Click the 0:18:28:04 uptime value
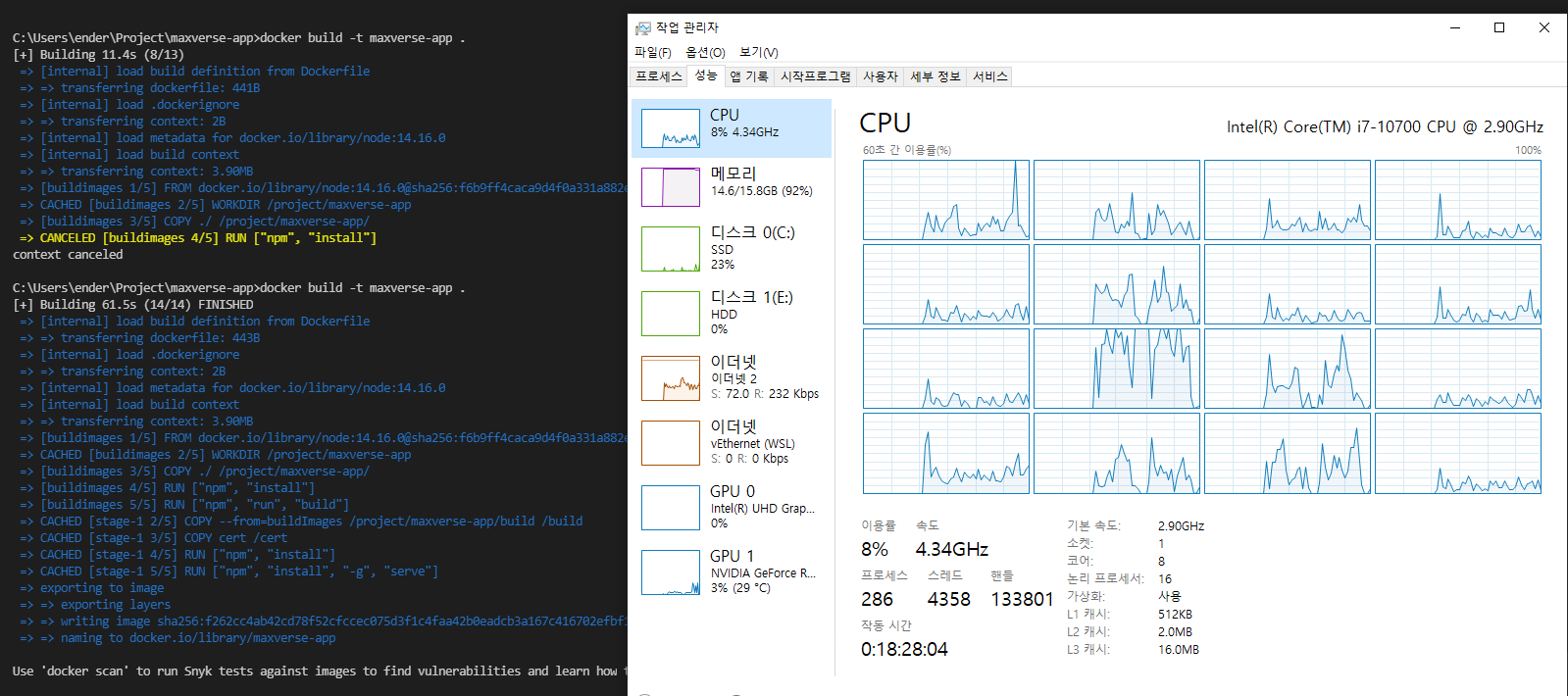The image size is (1568, 696). pyautogui.click(x=904, y=649)
